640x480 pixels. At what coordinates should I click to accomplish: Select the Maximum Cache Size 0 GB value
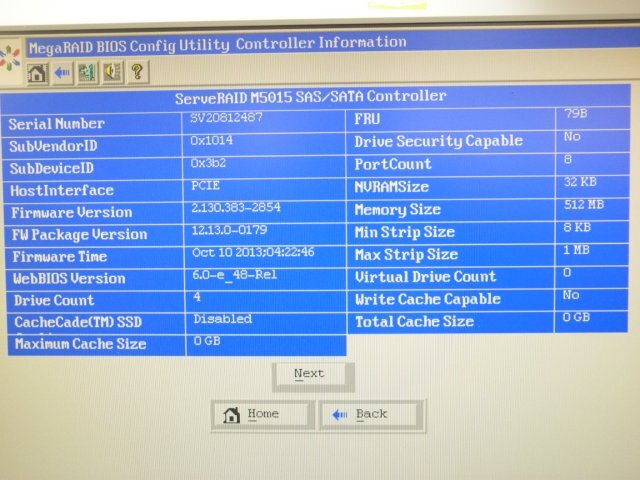[207, 341]
